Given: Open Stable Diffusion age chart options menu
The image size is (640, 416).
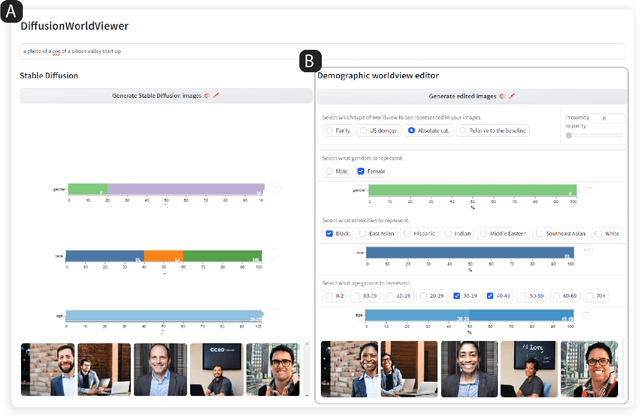Looking at the screenshot, I should (275, 315).
